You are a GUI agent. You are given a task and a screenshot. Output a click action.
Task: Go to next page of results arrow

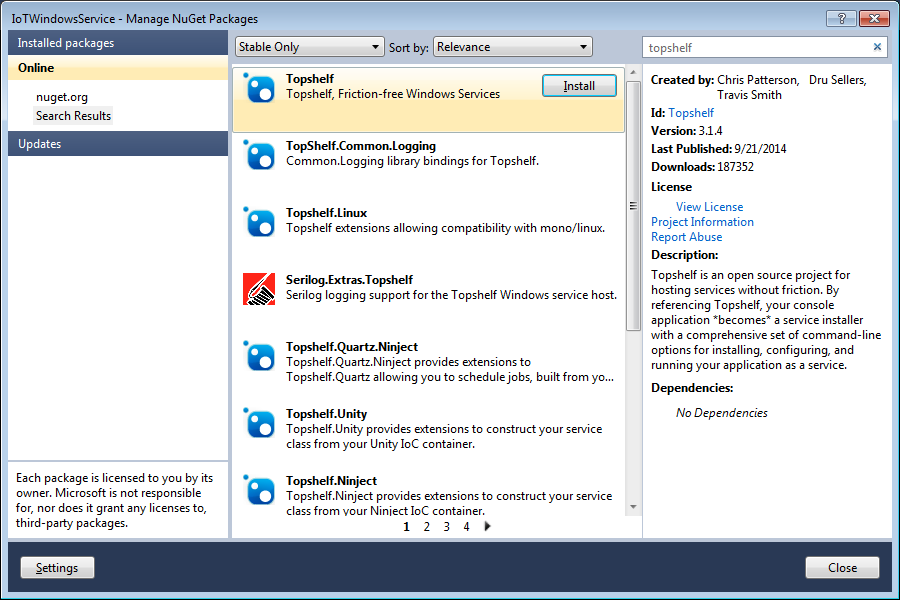pos(487,526)
